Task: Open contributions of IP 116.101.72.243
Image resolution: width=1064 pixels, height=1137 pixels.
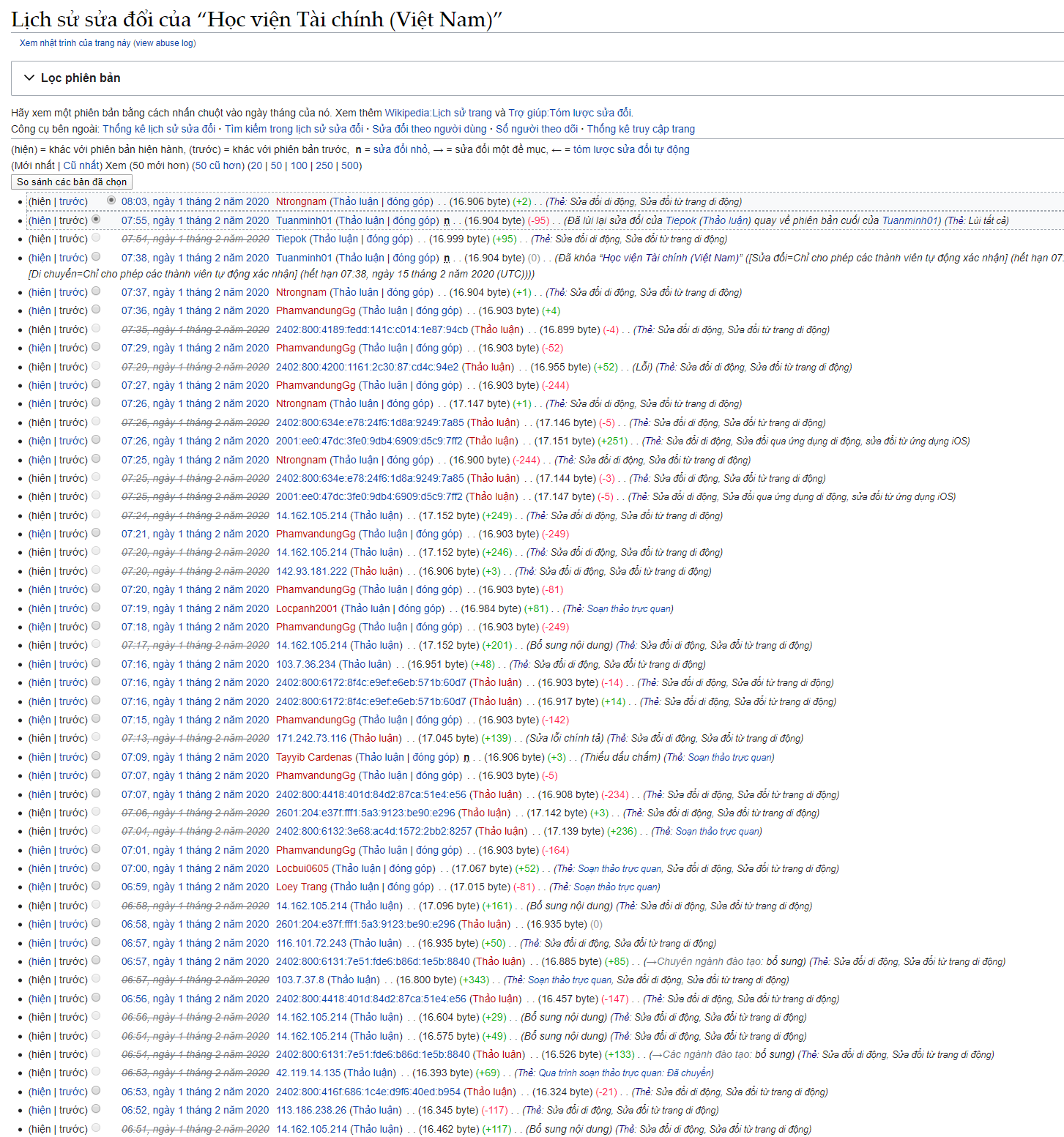Action: point(311,943)
